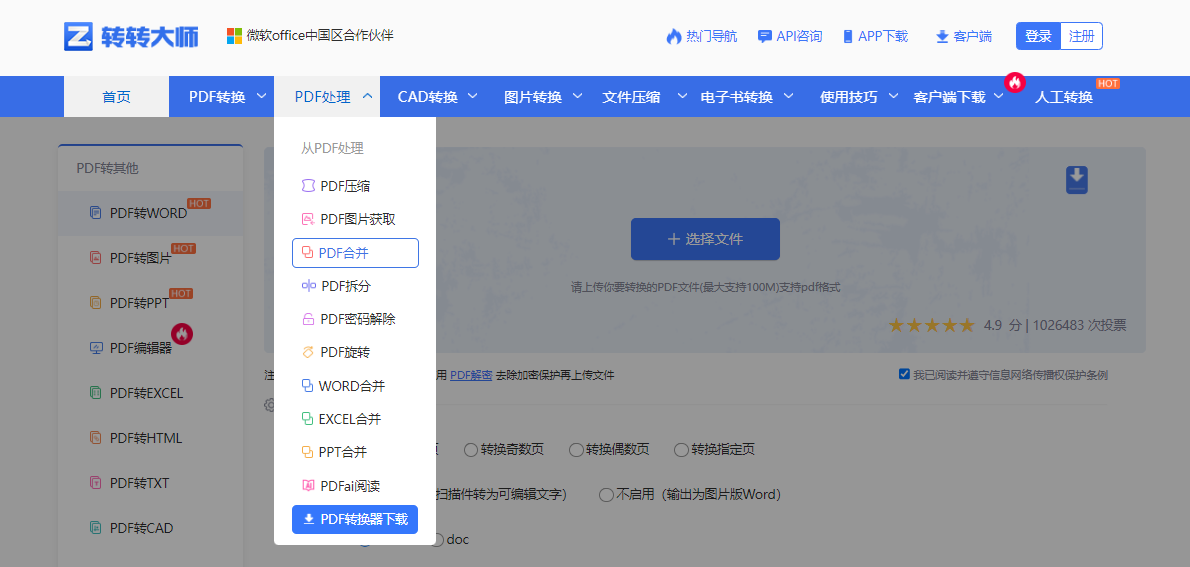Click the PDF密码解除 lock icon
Image resolution: width=1190 pixels, height=567 pixels.
(308, 319)
